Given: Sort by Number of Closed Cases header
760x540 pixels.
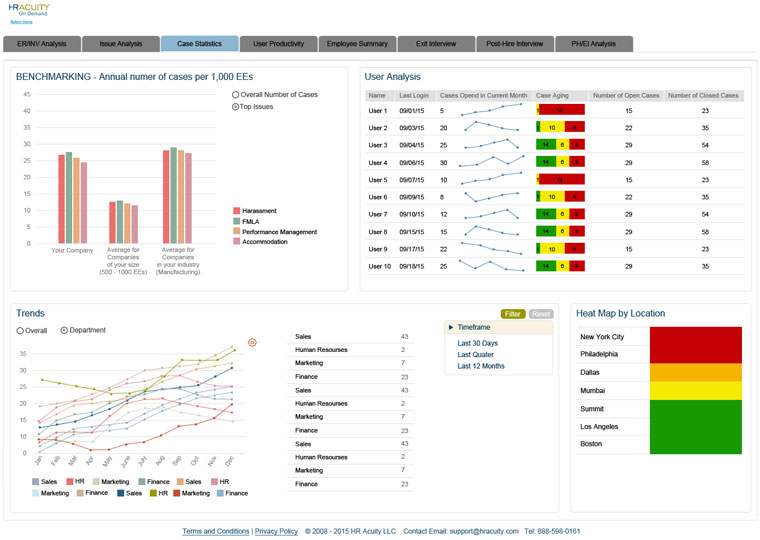Looking at the screenshot, I should pyautogui.click(x=703, y=95).
